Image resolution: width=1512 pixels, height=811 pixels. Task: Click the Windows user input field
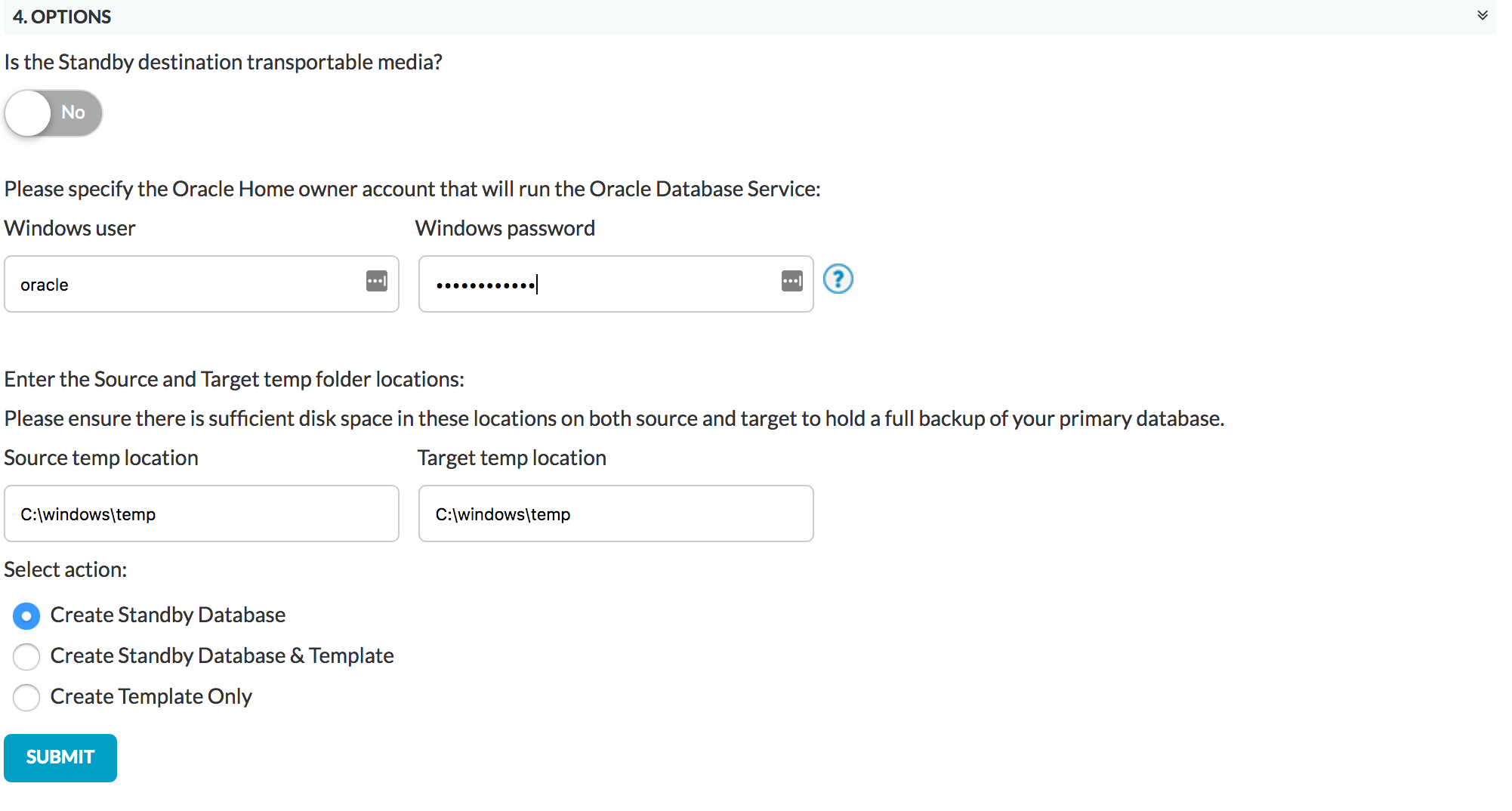202,284
